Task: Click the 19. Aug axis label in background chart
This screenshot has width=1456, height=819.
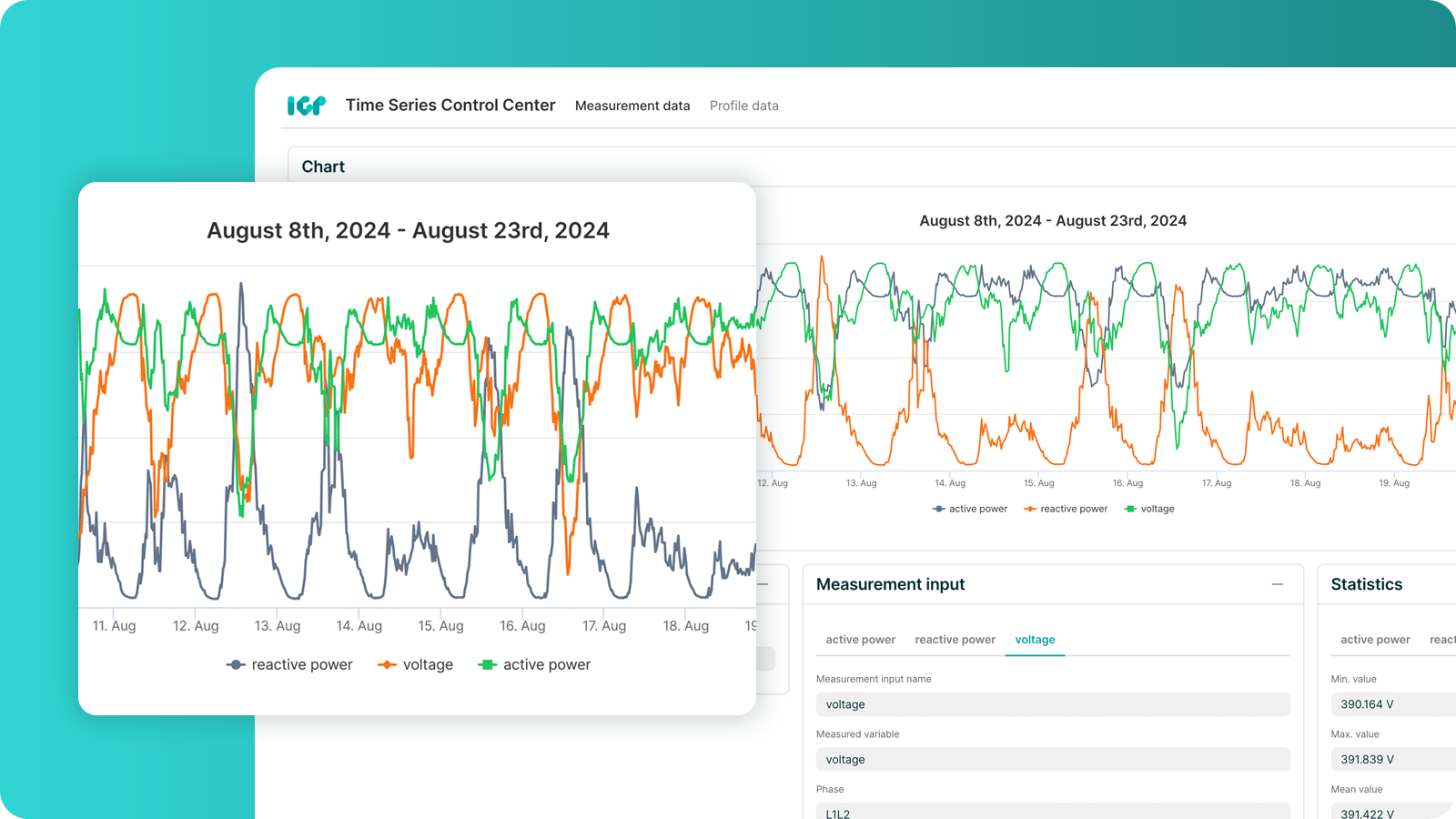Action: click(x=1394, y=483)
